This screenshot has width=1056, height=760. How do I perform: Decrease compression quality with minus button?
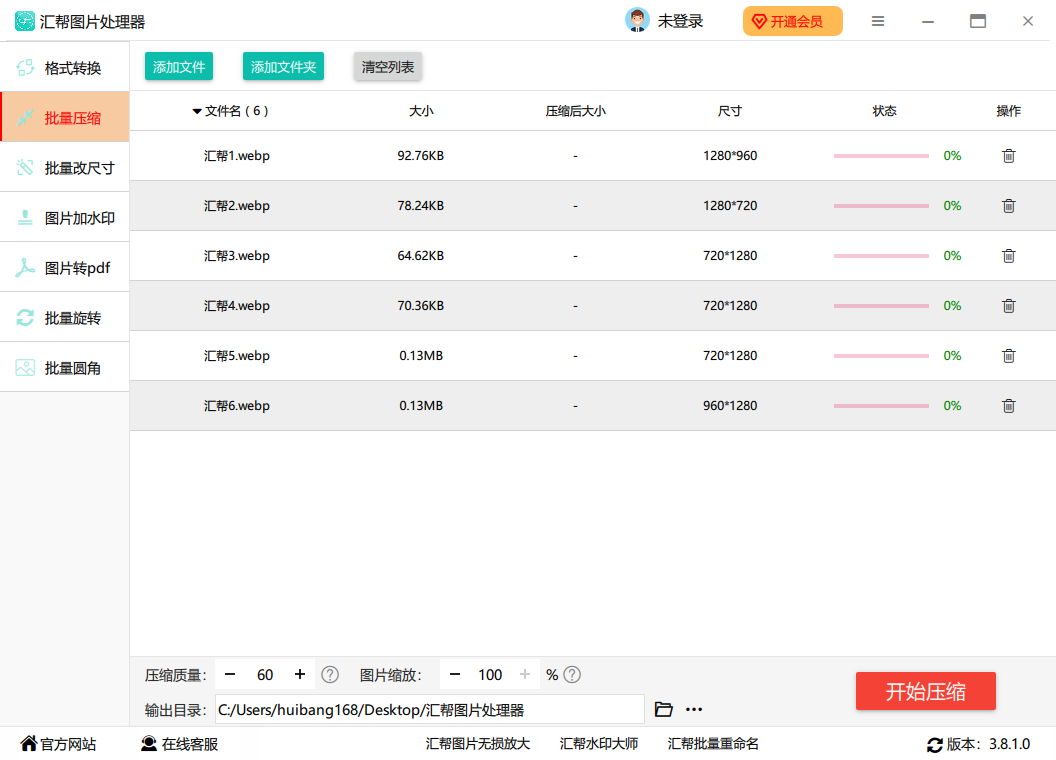pos(230,675)
